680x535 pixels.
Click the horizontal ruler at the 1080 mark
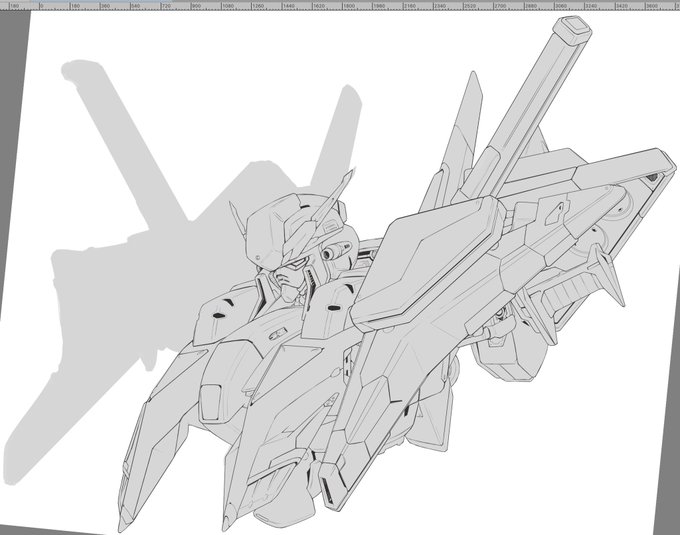pos(228,6)
